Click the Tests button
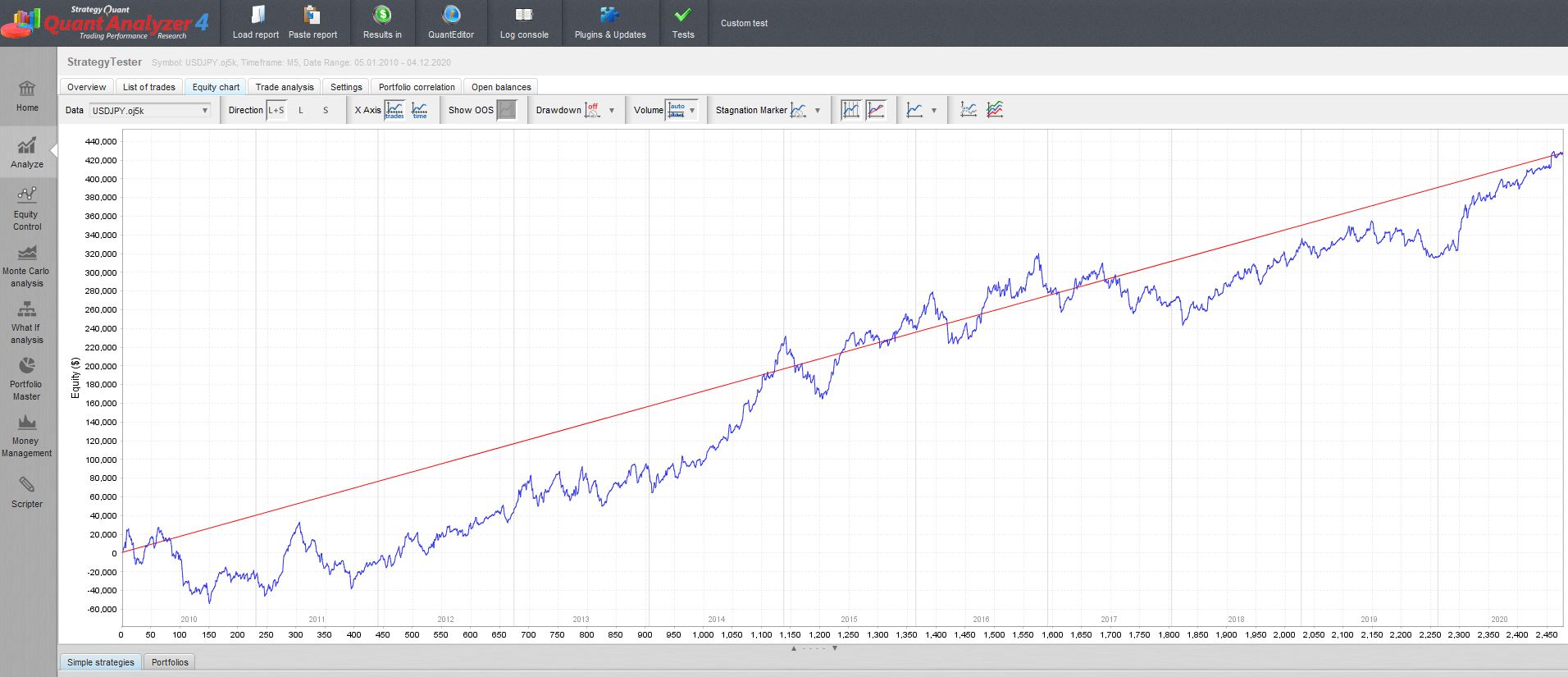The width and height of the screenshot is (1568, 677). click(x=682, y=22)
